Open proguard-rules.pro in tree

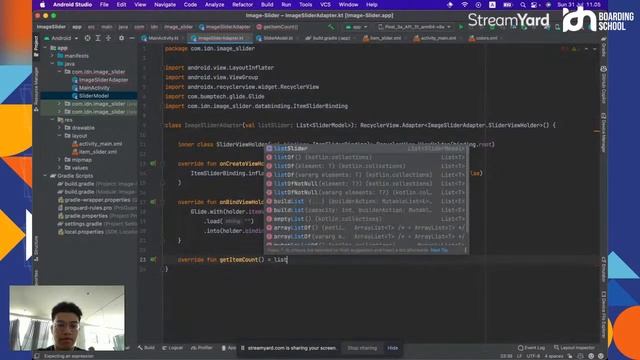pyautogui.click(x=88, y=208)
